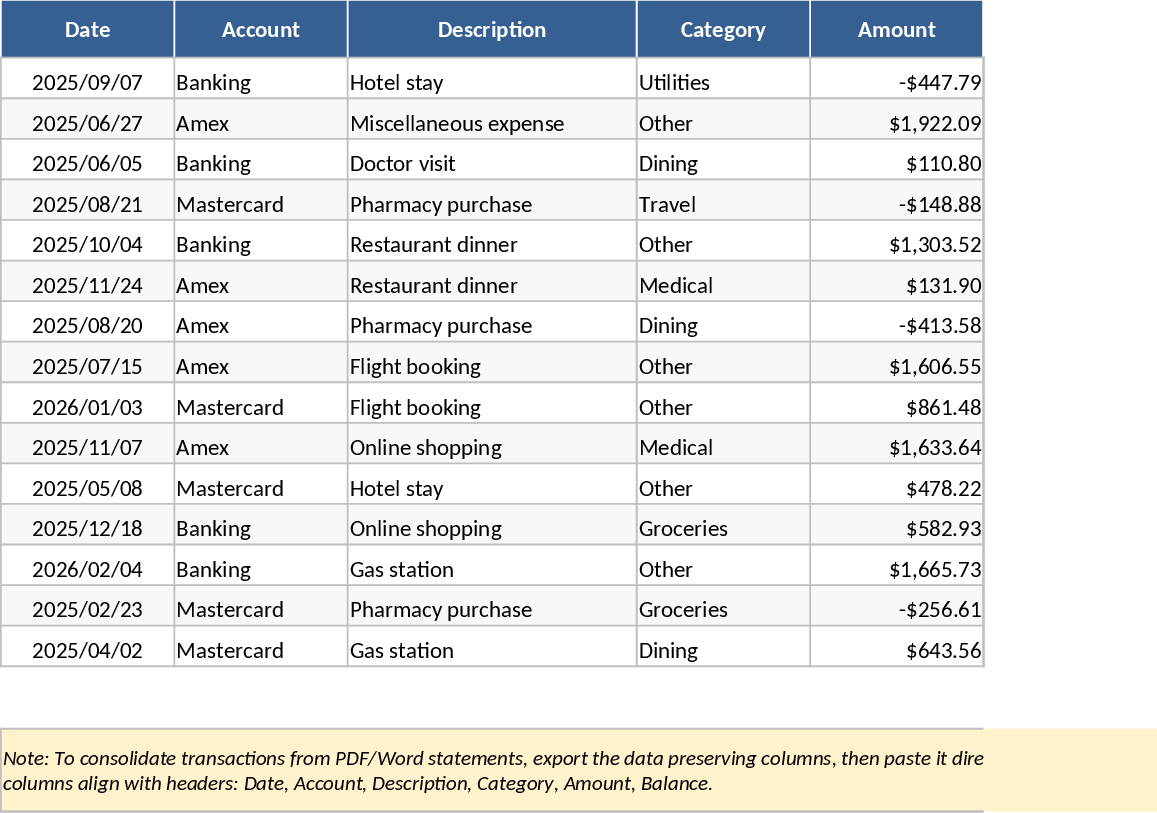
Task: Click the Amount column header
Action: (896, 30)
